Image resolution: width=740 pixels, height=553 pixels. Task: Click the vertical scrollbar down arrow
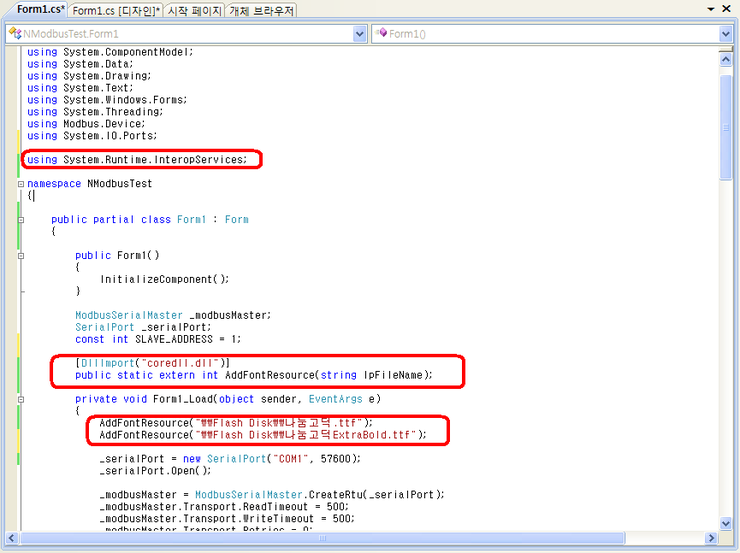[x=726, y=523]
